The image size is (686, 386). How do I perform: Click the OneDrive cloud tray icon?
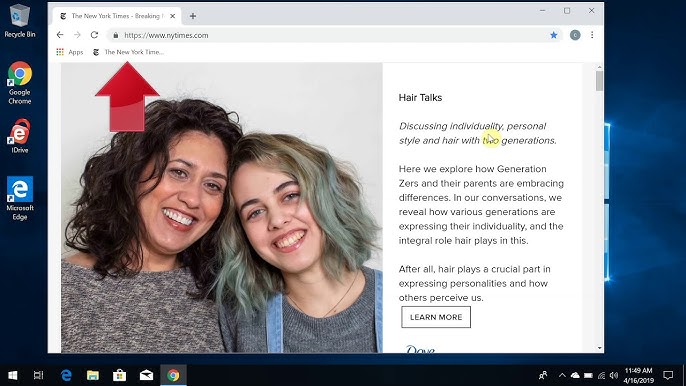tap(575, 375)
